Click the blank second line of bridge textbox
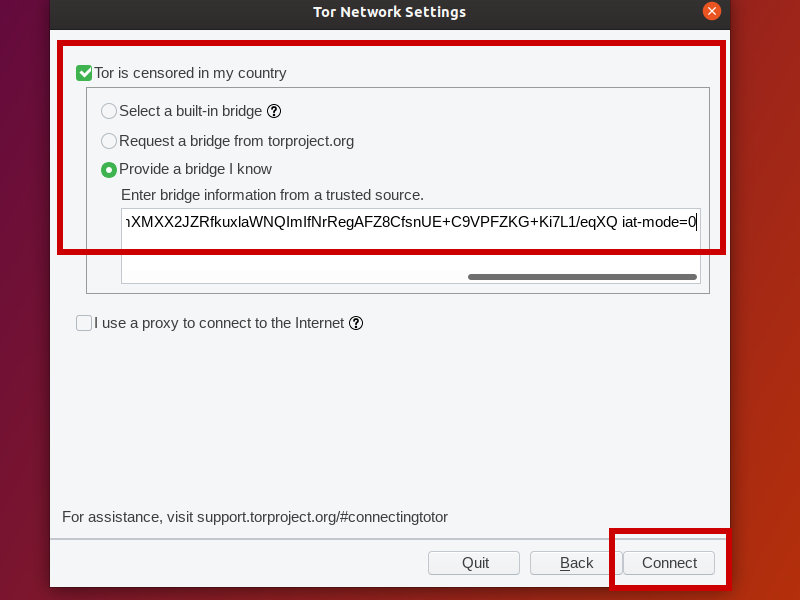 tap(400, 250)
